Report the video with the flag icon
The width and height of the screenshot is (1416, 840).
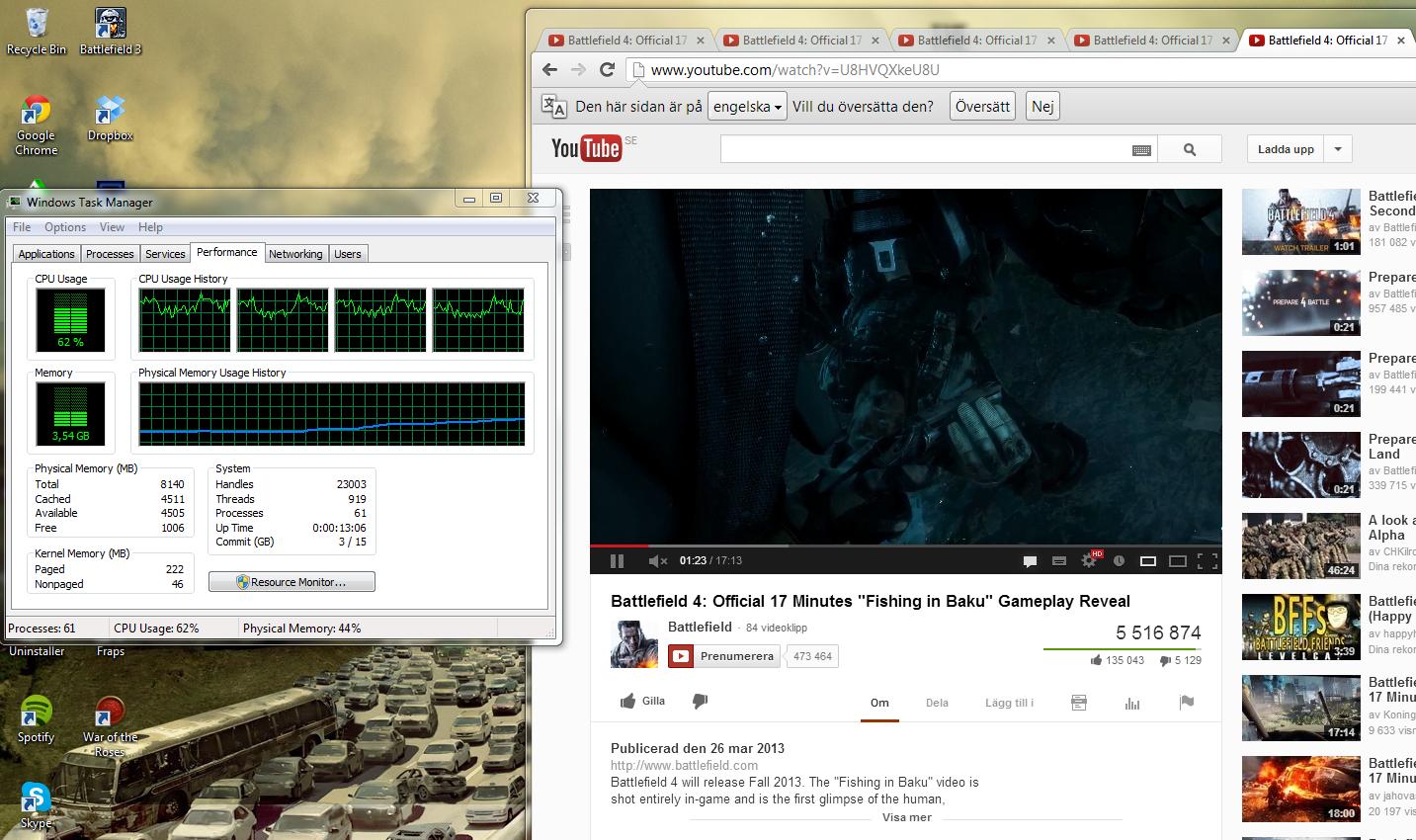pyautogui.click(x=1187, y=703)
